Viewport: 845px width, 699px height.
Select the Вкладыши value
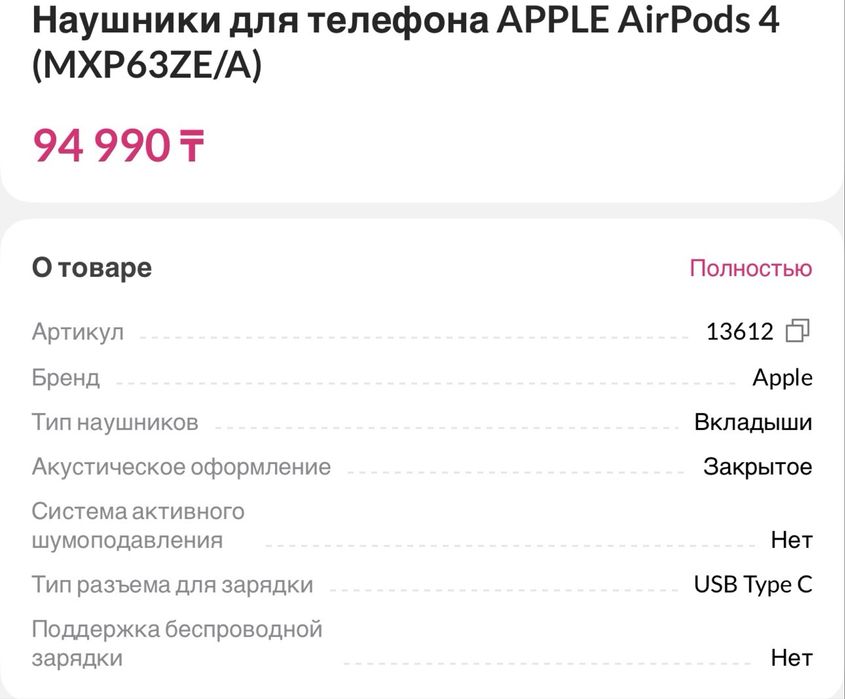click(x=753, y=422)
